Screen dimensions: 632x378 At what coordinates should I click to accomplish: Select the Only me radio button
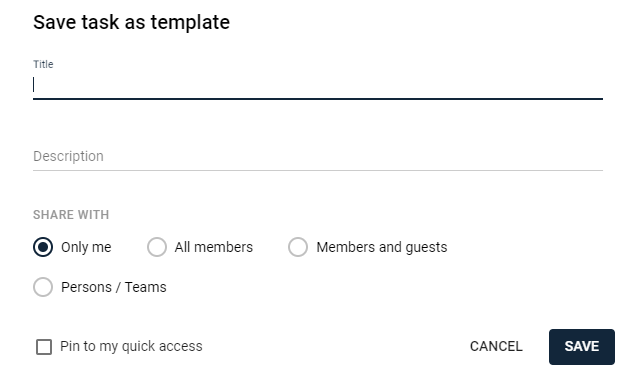click(43, 247)
